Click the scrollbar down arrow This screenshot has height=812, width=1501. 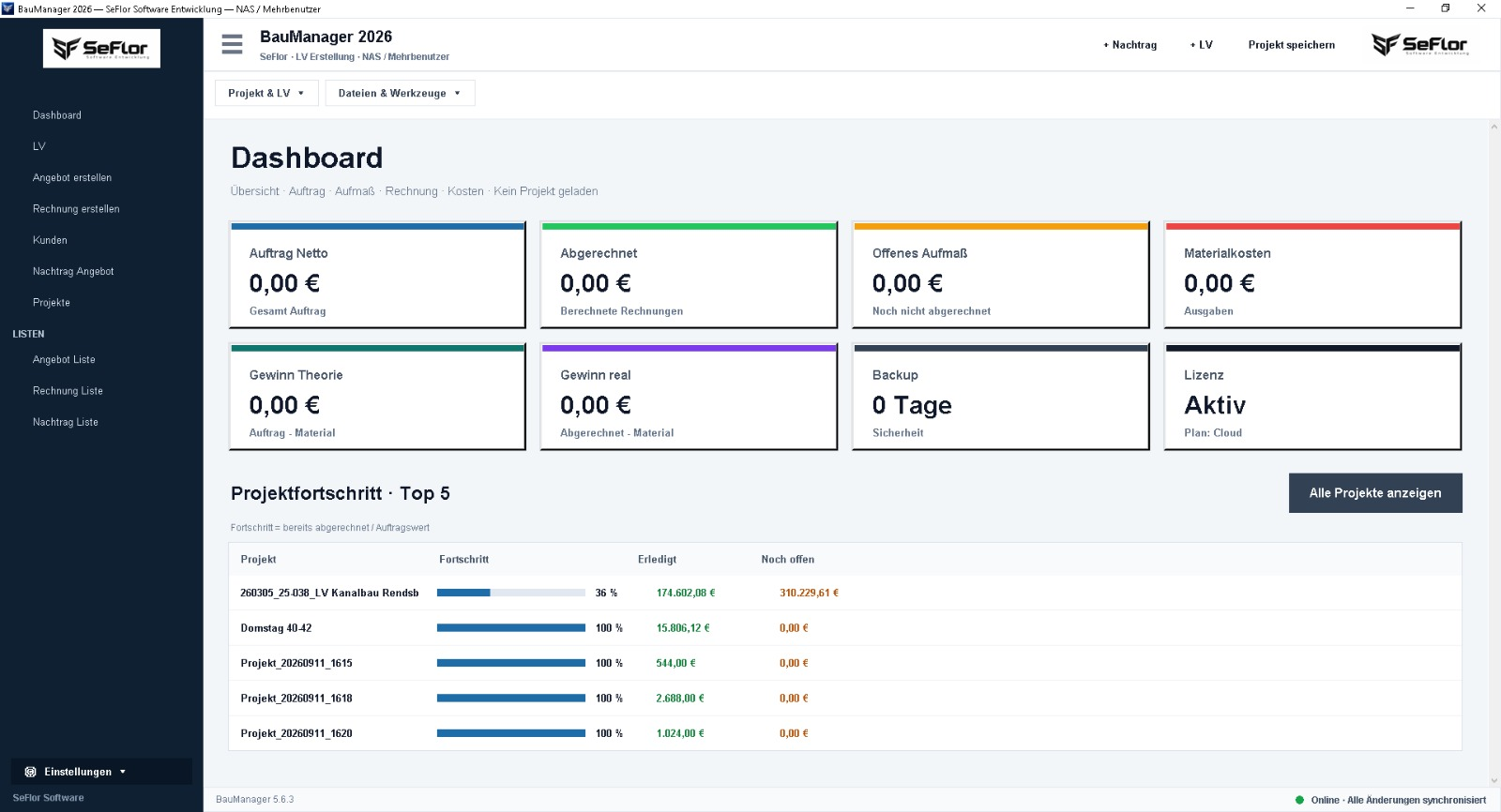tap(1494, 780)
